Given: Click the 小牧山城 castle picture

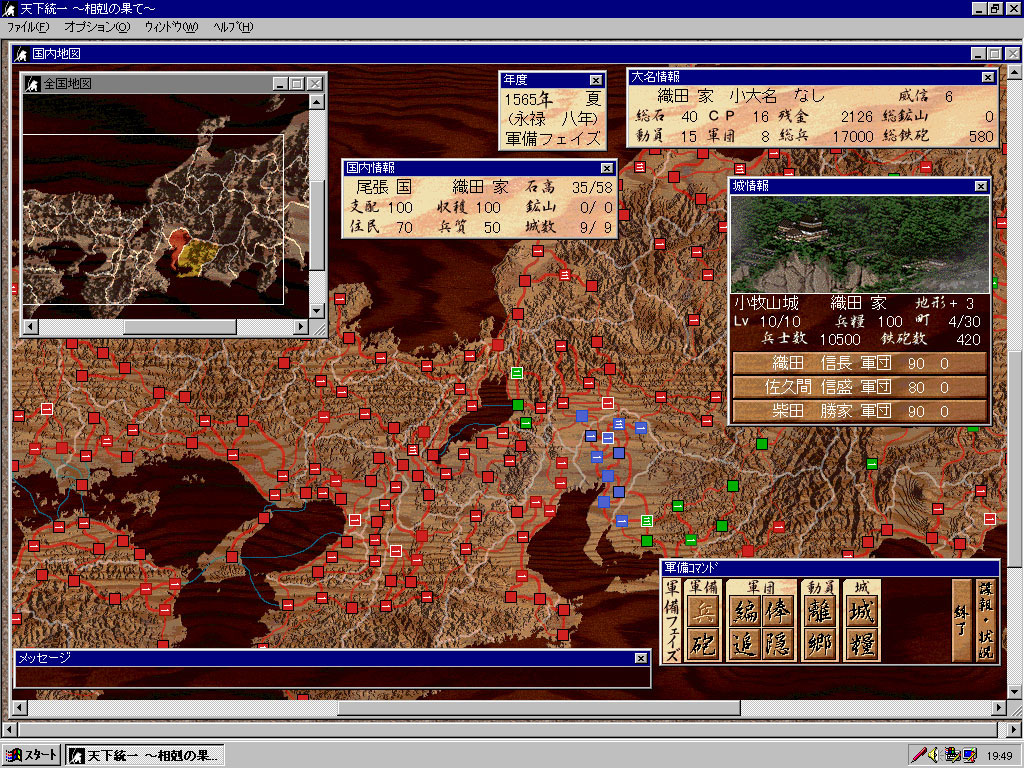Looking at the screenshot, I should point(859,243).
